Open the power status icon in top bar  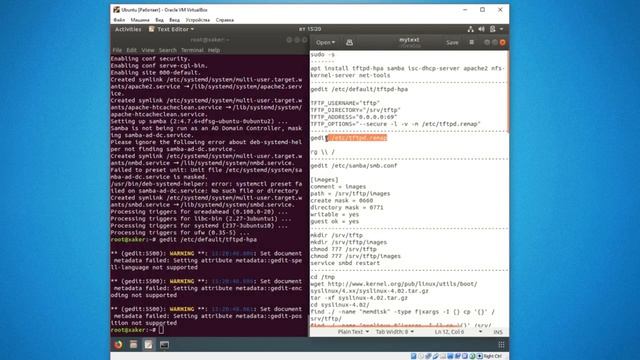493,29
